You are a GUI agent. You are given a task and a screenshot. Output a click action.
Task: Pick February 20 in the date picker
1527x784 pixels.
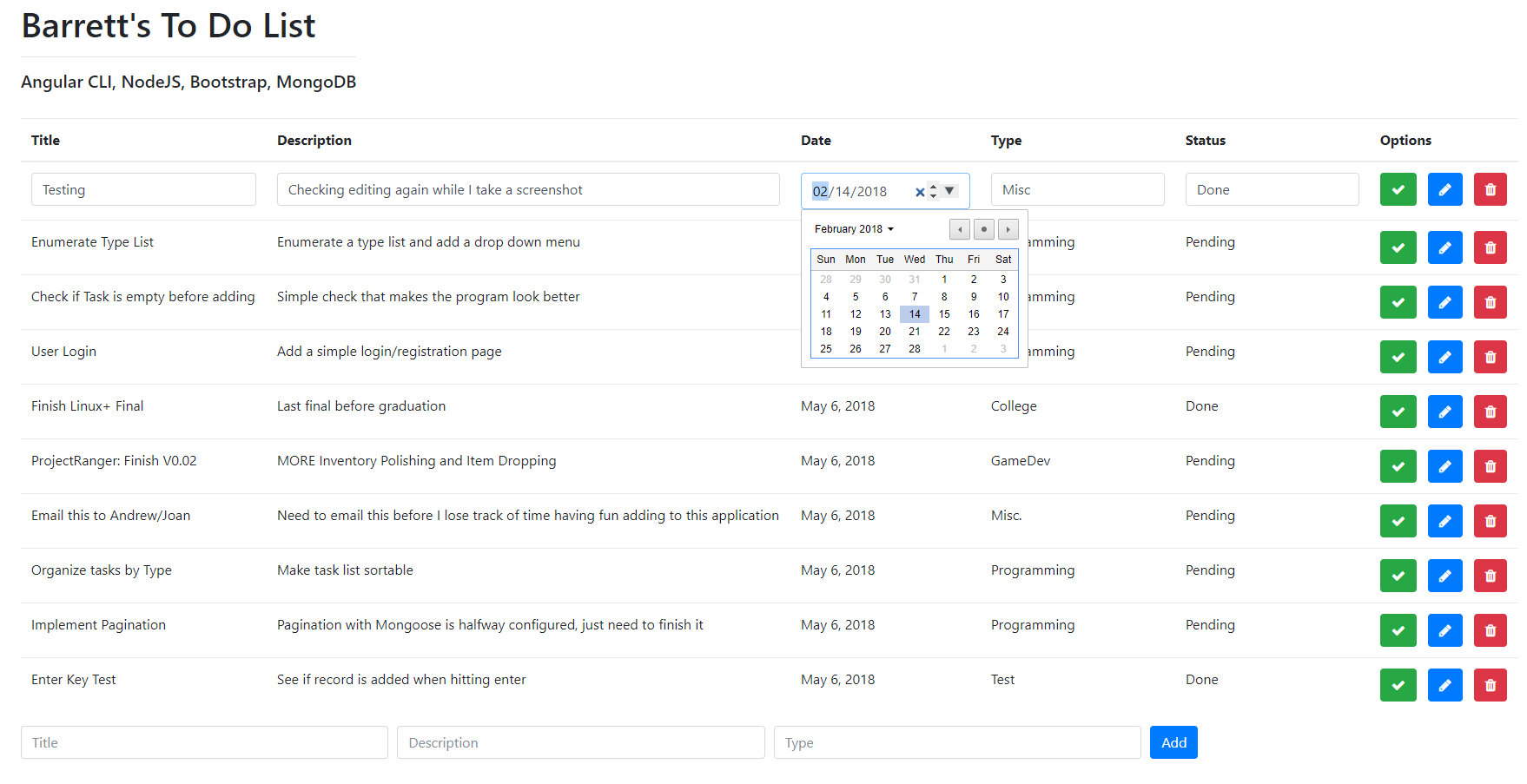click(x=885, y=332)
